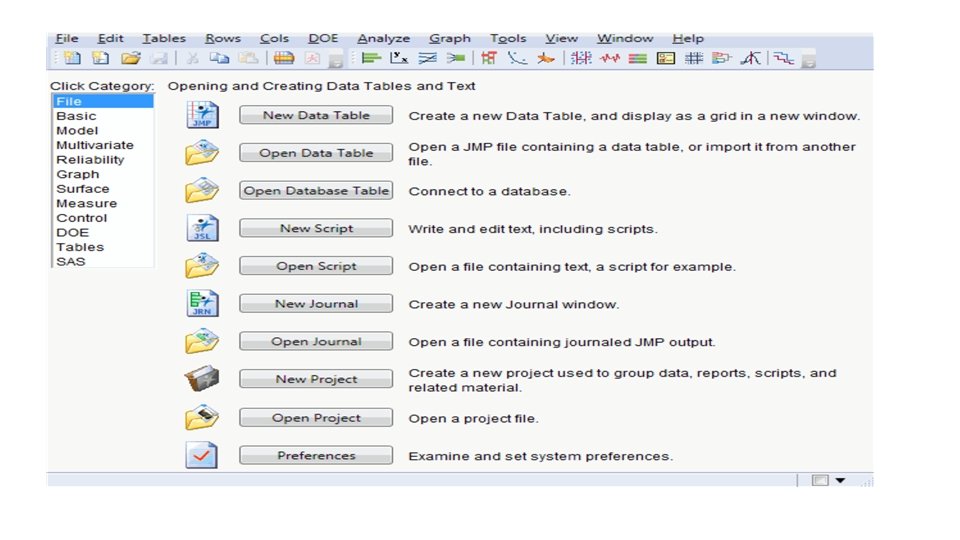Click the New Script button
The image size is (960, 540).
(x=316, y=228)
